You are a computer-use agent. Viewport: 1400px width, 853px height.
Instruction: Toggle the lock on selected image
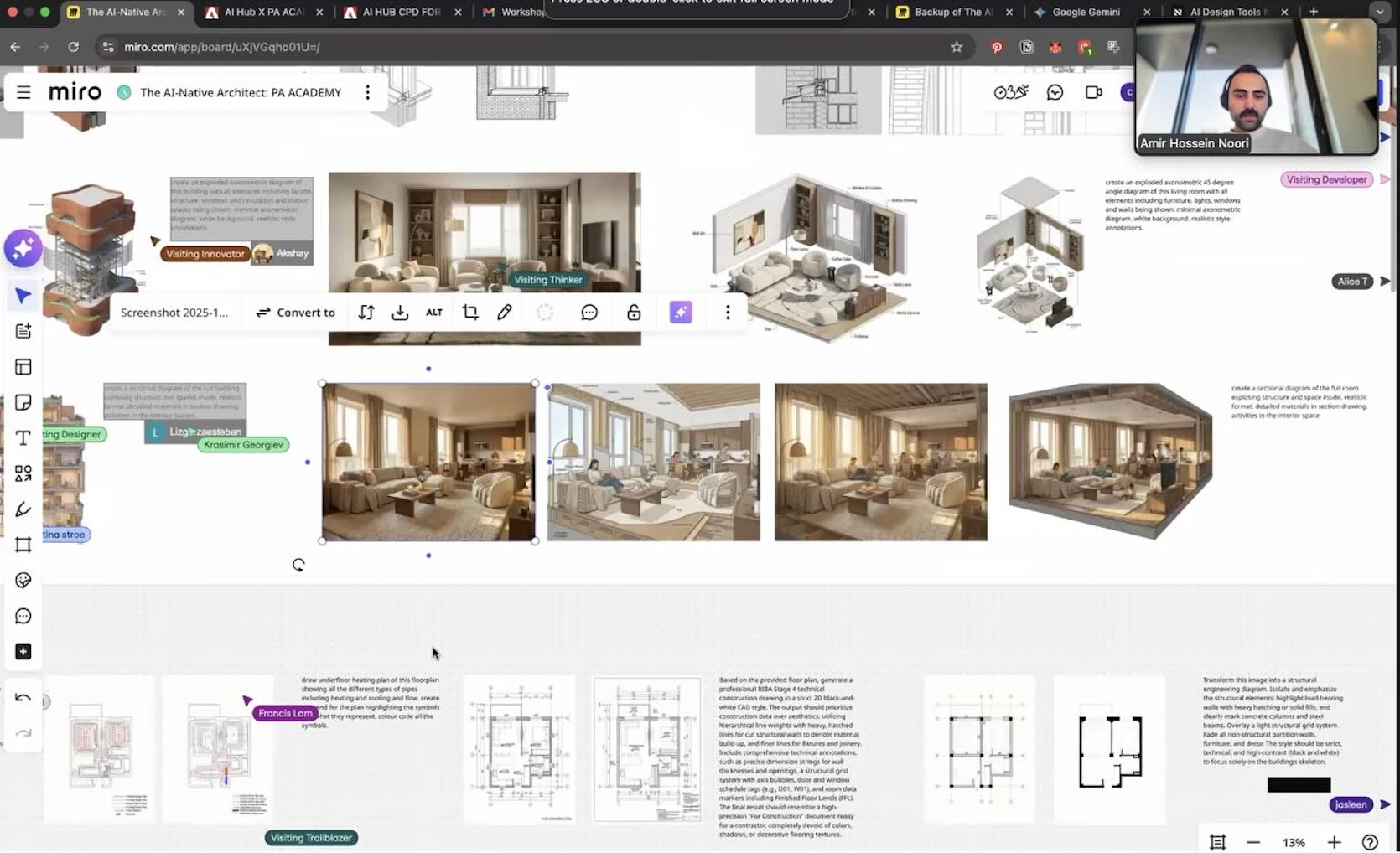(x=634, y=313)
